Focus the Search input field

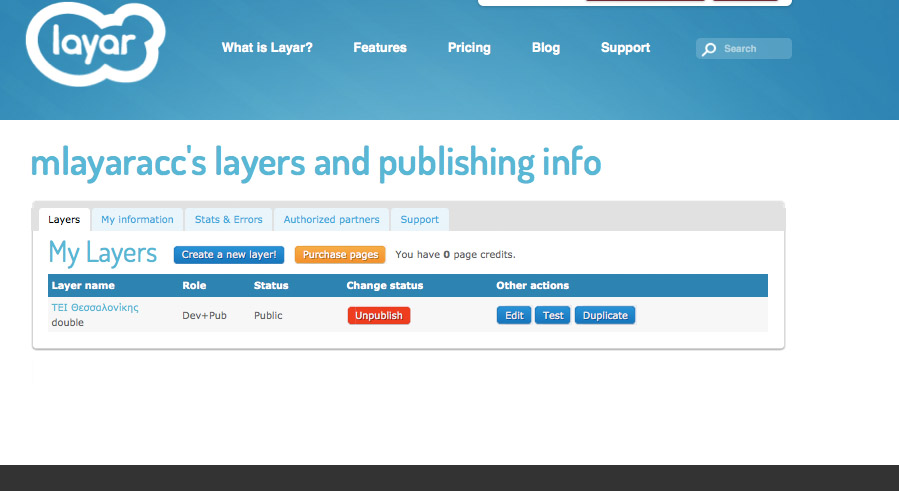[744, 49]
